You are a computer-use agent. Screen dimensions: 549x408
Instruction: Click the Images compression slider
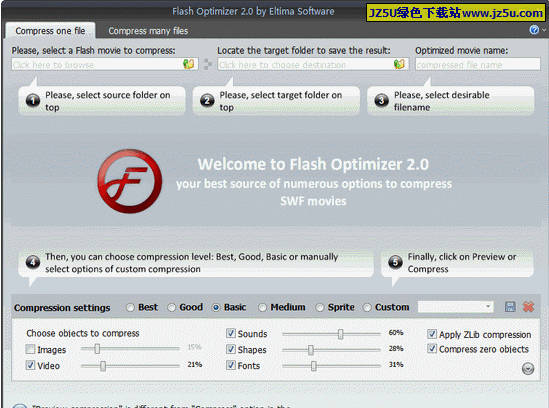click(x=130, y=349)
